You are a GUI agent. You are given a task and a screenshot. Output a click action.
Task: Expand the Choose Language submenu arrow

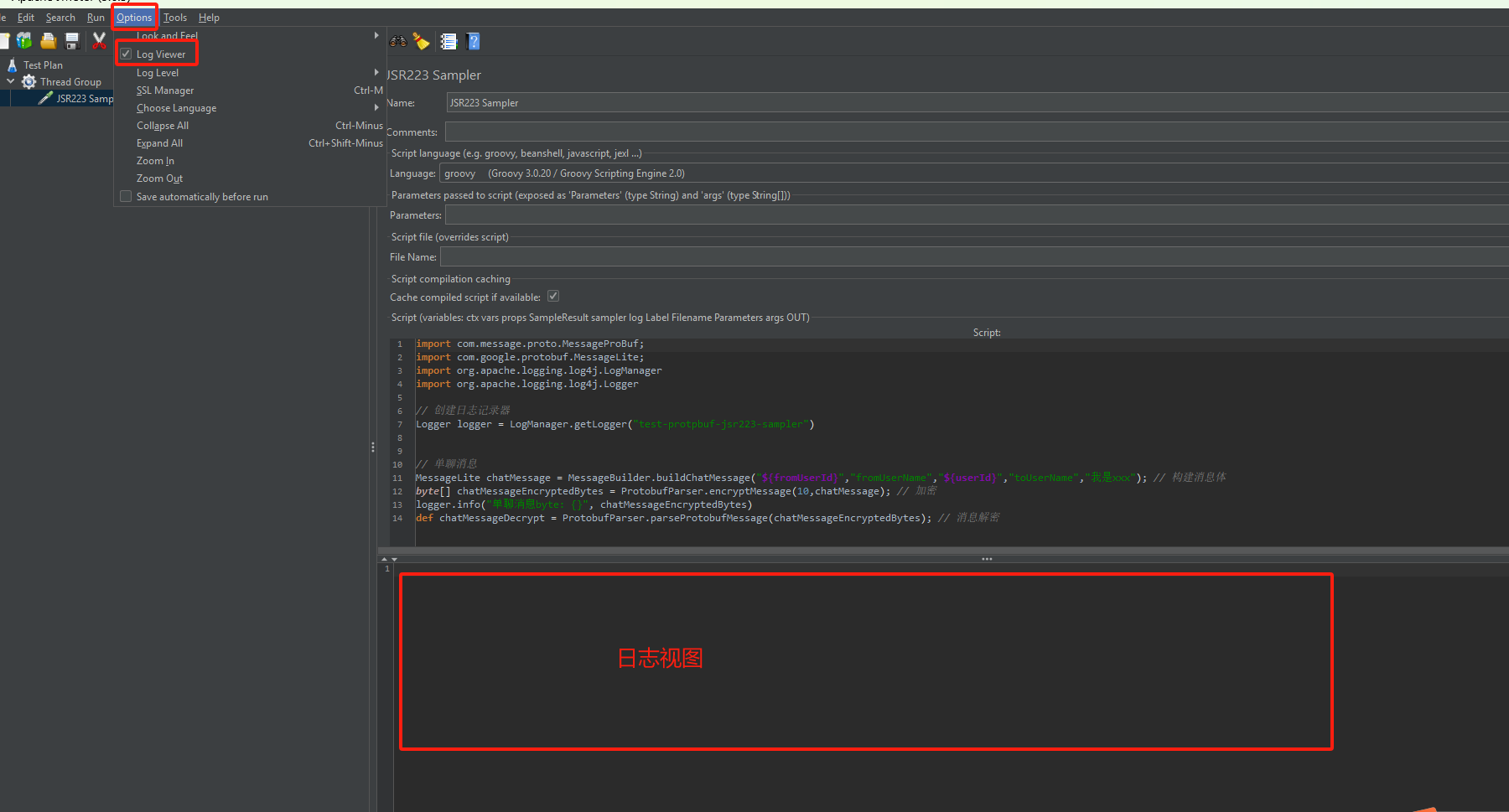click(376, 107)
